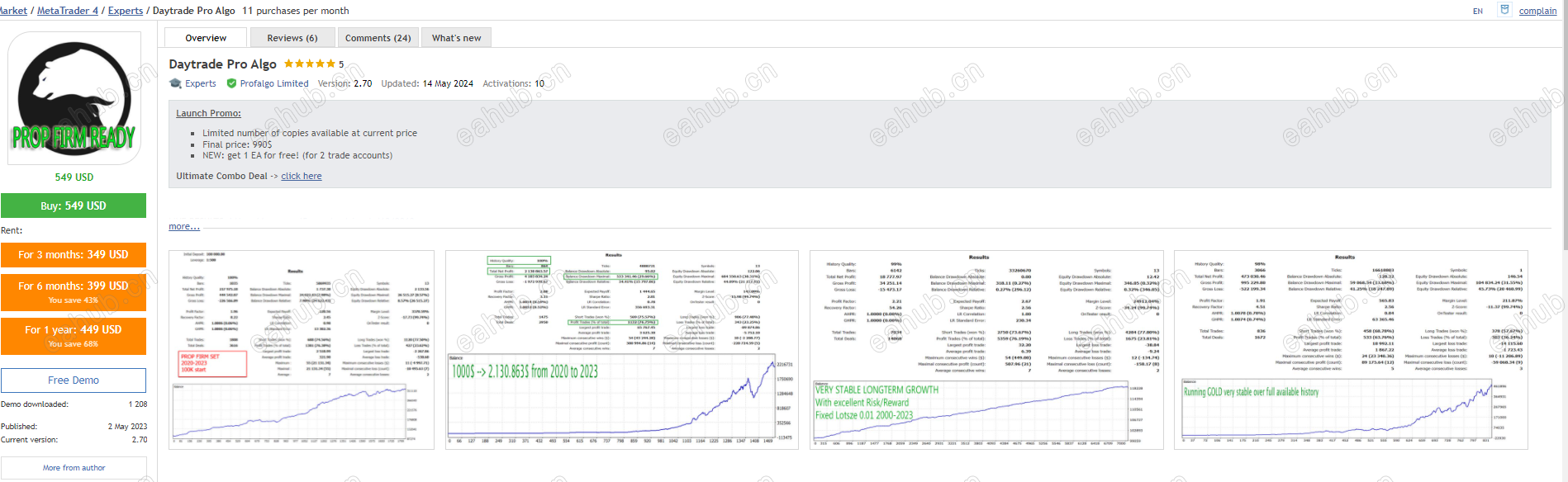Open the complain link
The width and height of the screenshot is (1568, 482).
1537,11
